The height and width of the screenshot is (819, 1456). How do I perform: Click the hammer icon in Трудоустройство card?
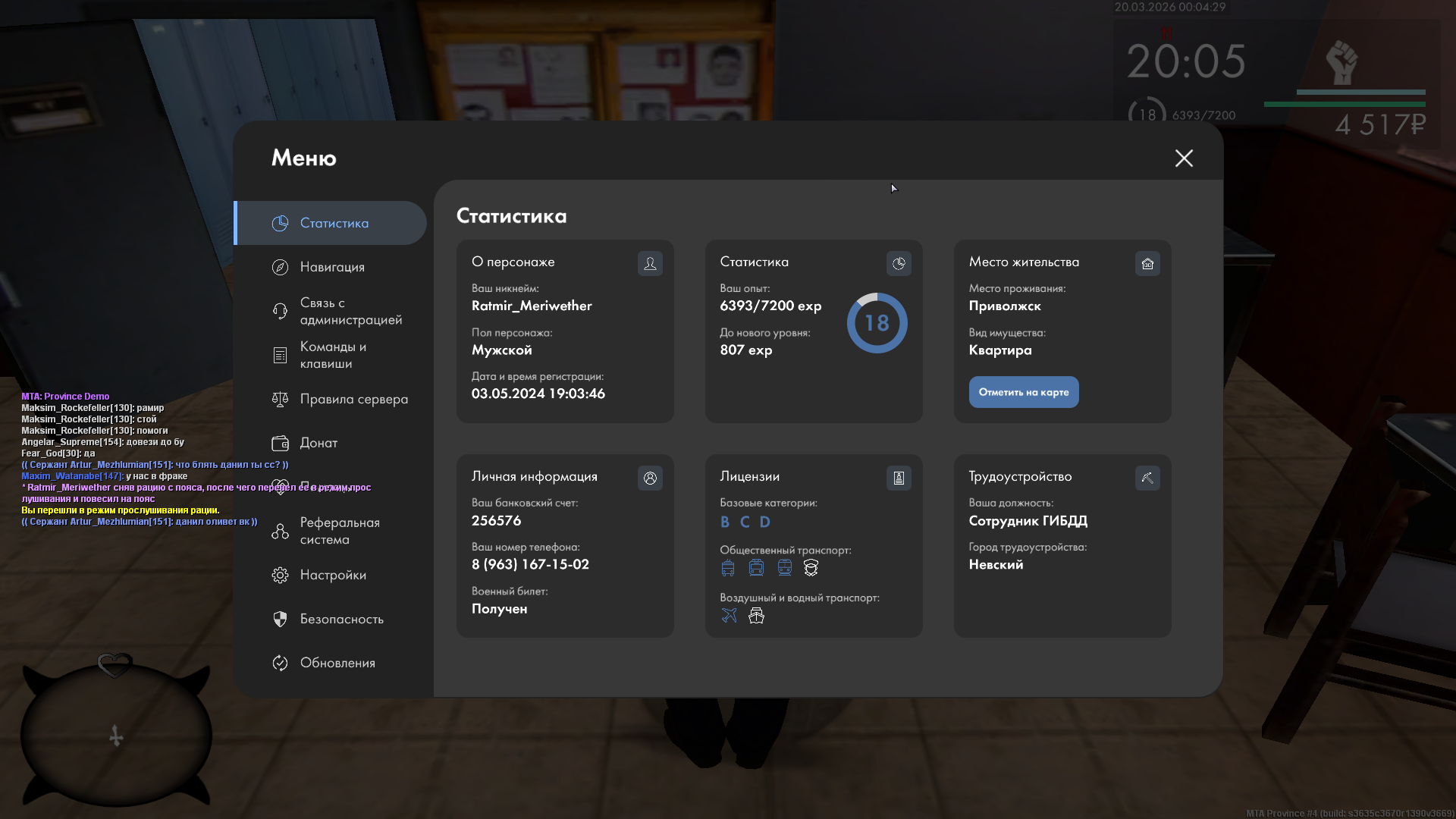pos(1147,478)
